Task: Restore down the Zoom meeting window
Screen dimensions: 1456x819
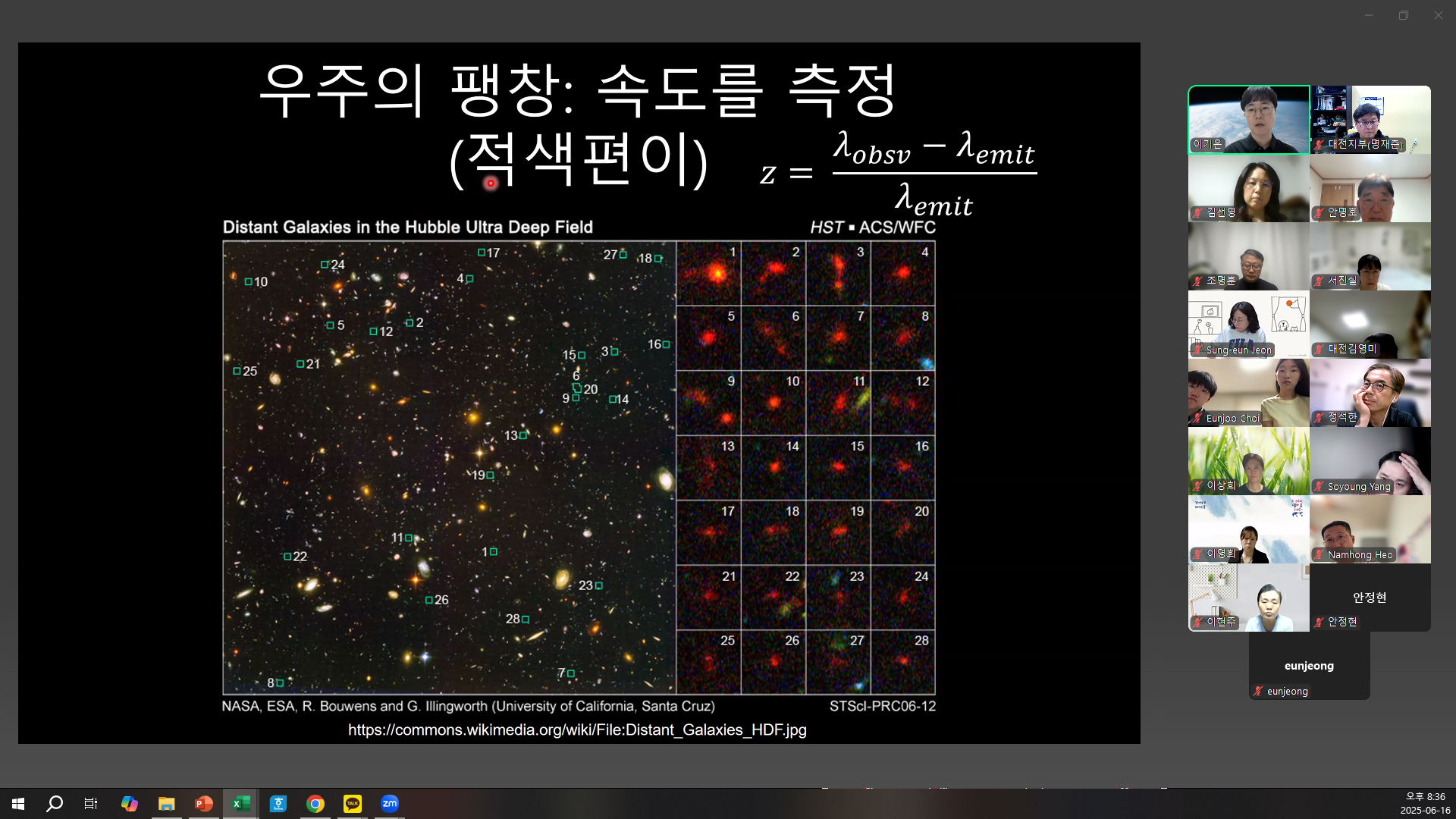Action: coord(1404,15)
